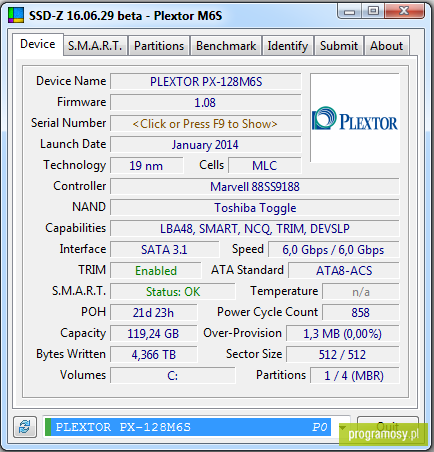Image resolution: width=434 pixels, height=452 pixels.
Task: Select PLEXTOR PX-128M6S in the drive combo box
Action: (x=188, y=427)
